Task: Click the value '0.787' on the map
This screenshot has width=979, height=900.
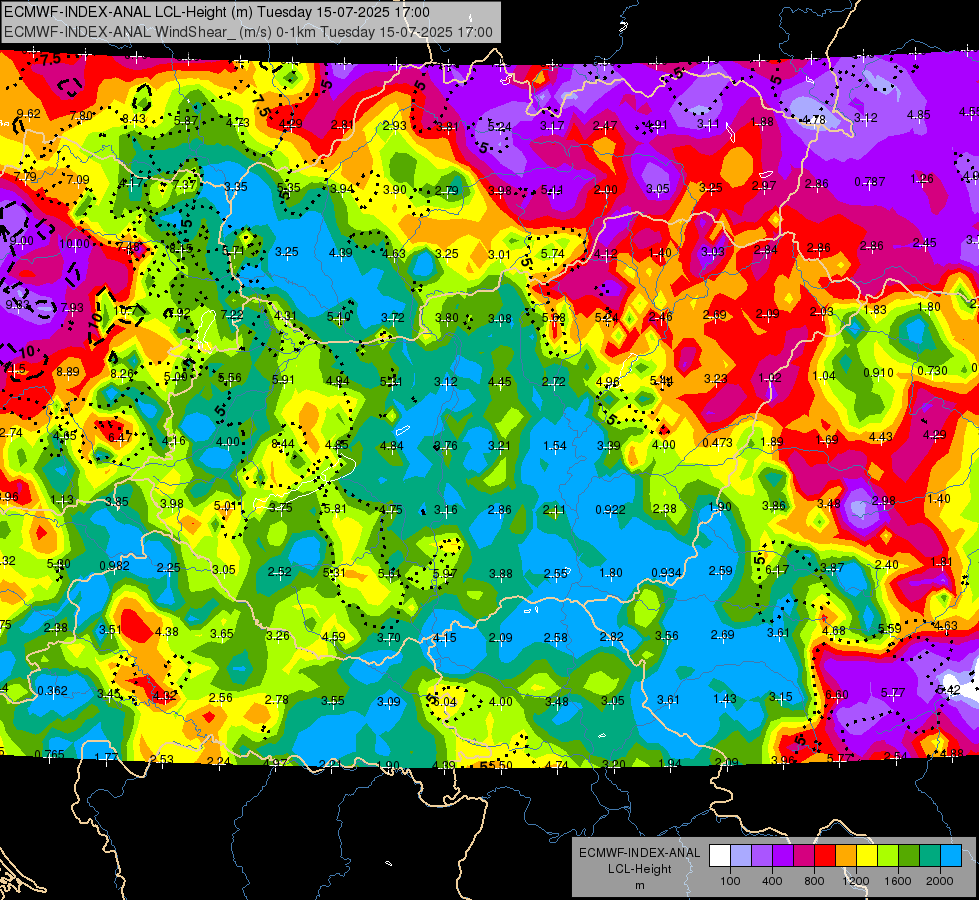Action: pyautogui.click(x=870, y=182)
